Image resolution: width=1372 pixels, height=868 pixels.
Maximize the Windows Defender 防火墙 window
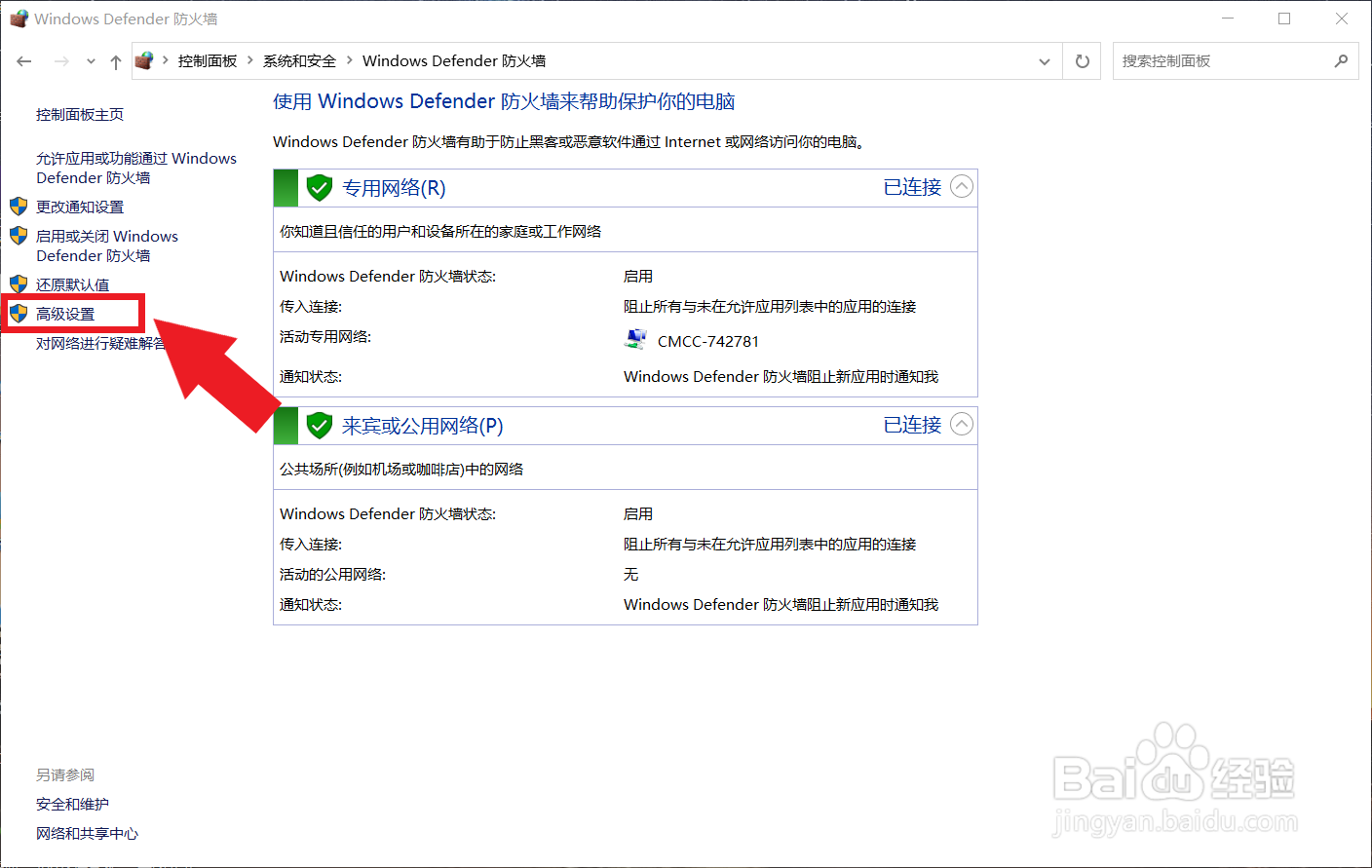[1284, 19]
